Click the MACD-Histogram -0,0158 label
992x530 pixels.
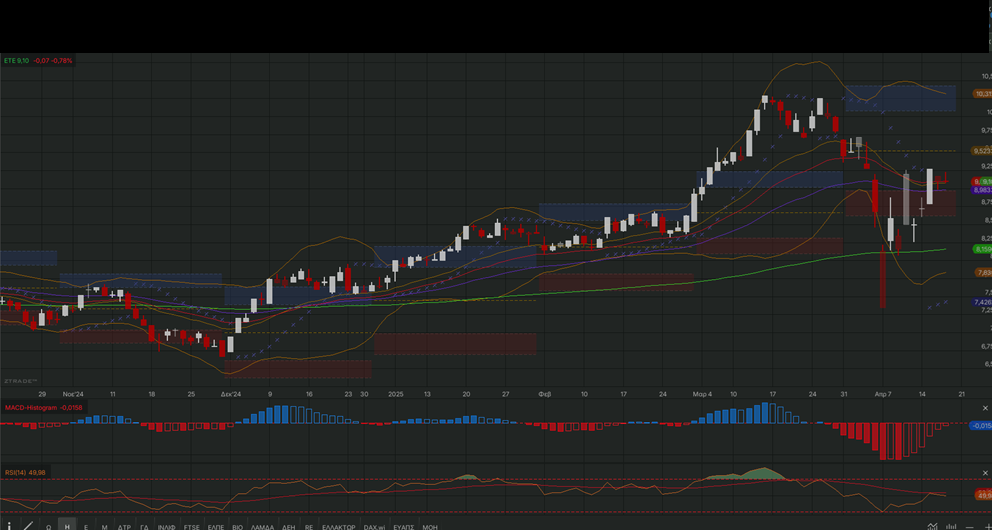coord(44,408)
